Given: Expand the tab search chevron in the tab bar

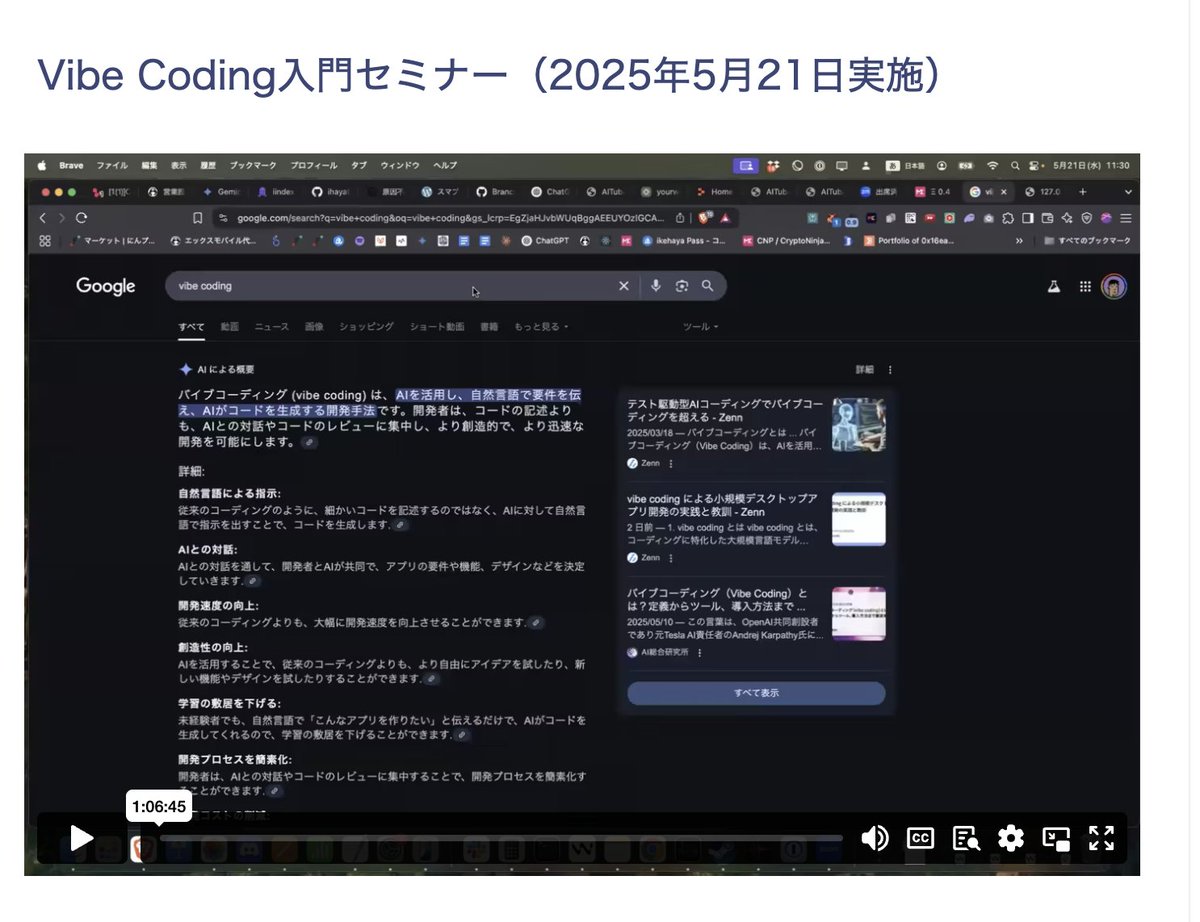Looking at the screenshot, I should (x=1128, y=191).
